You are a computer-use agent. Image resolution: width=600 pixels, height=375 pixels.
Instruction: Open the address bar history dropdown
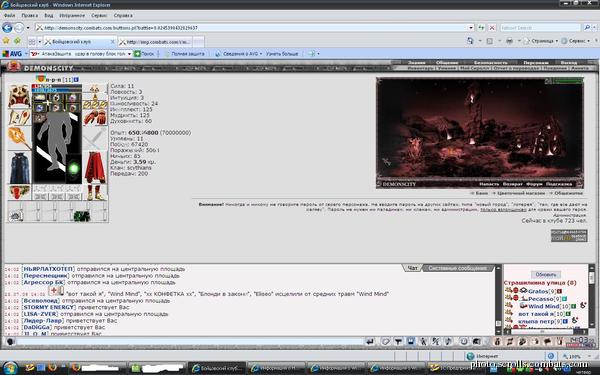471,28
